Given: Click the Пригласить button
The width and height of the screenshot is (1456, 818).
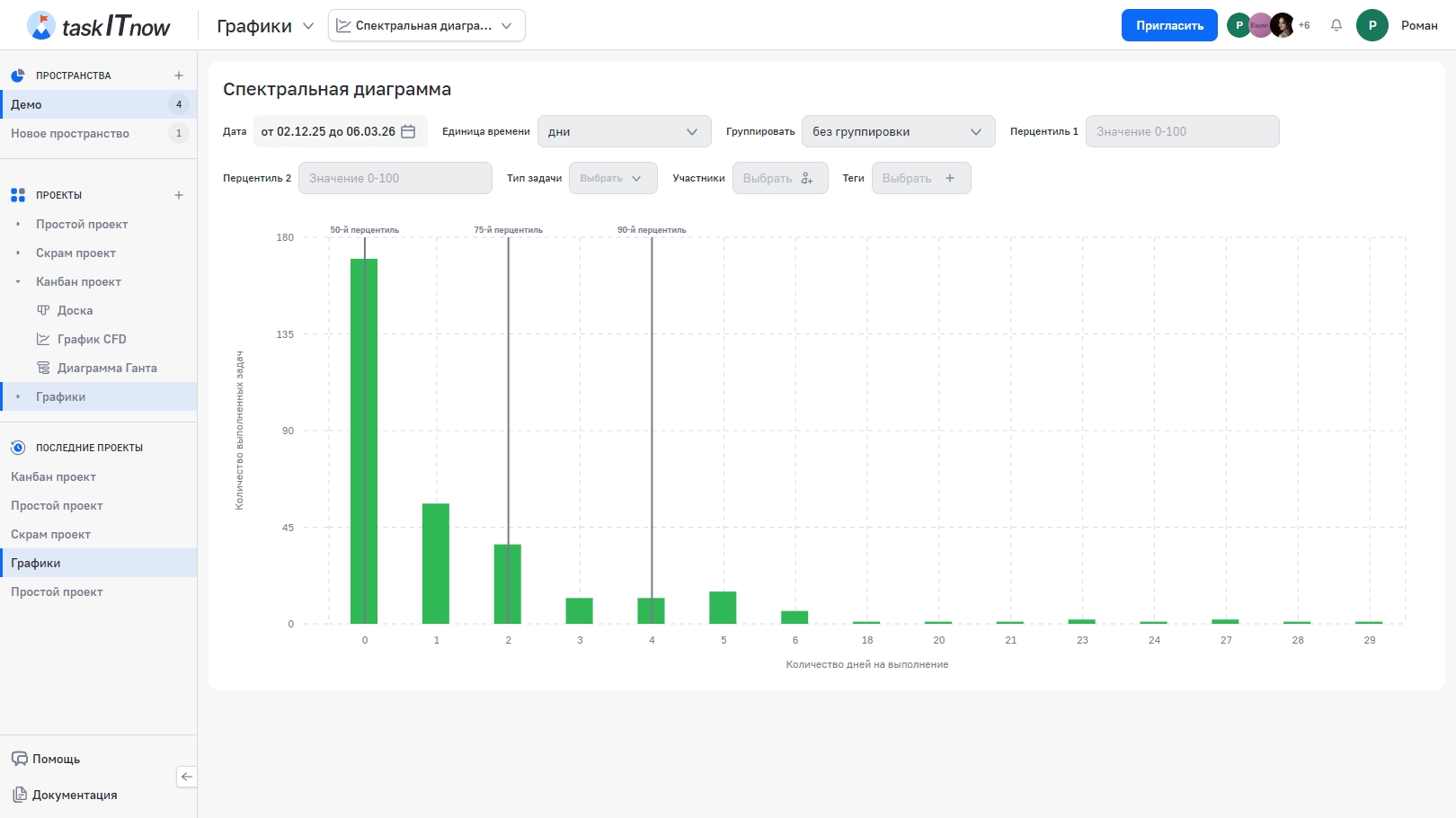Looking at the screenshot, I should click(1168, 25).
